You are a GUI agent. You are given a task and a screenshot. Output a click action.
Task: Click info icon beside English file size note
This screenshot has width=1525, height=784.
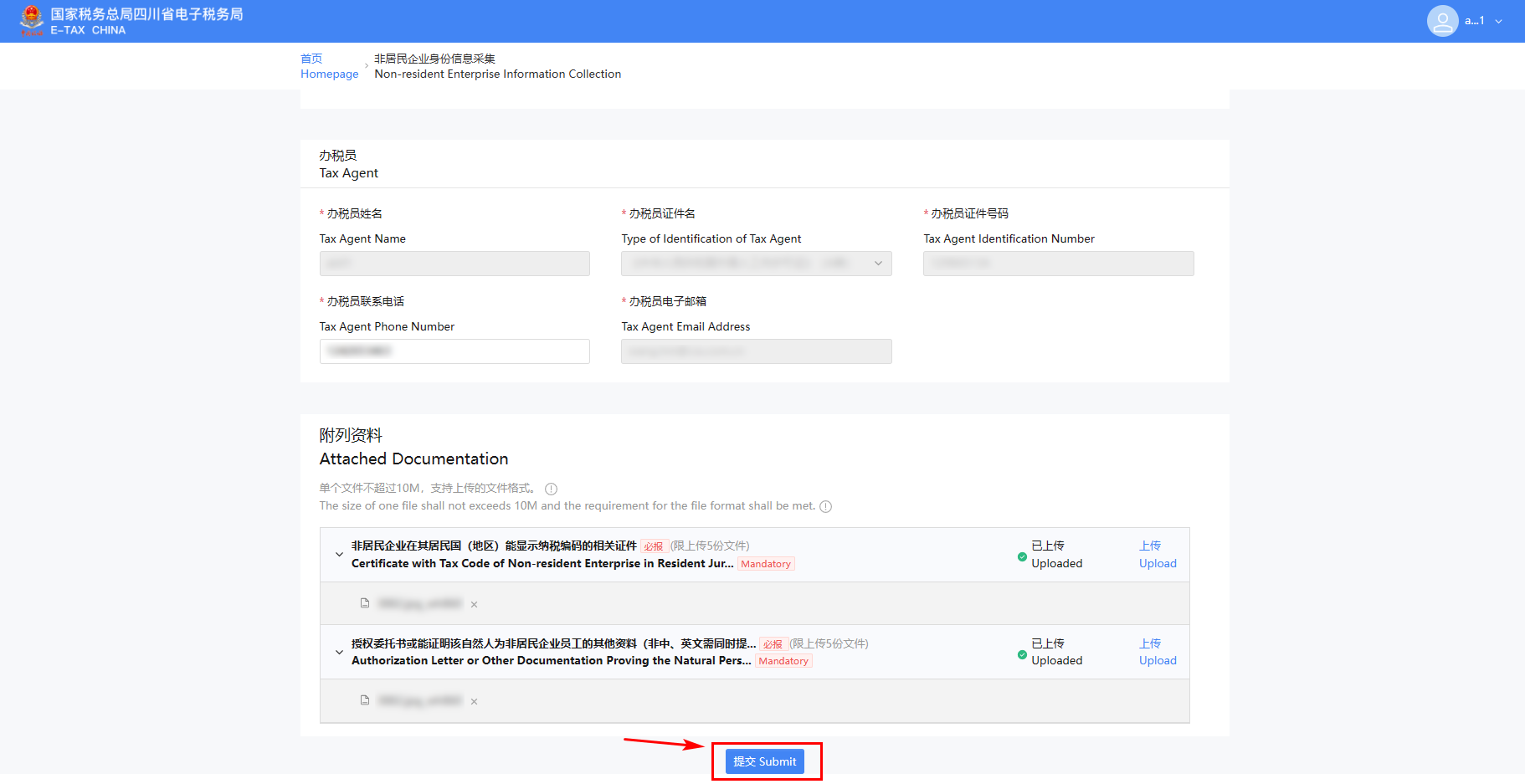[x=825, y=506]
